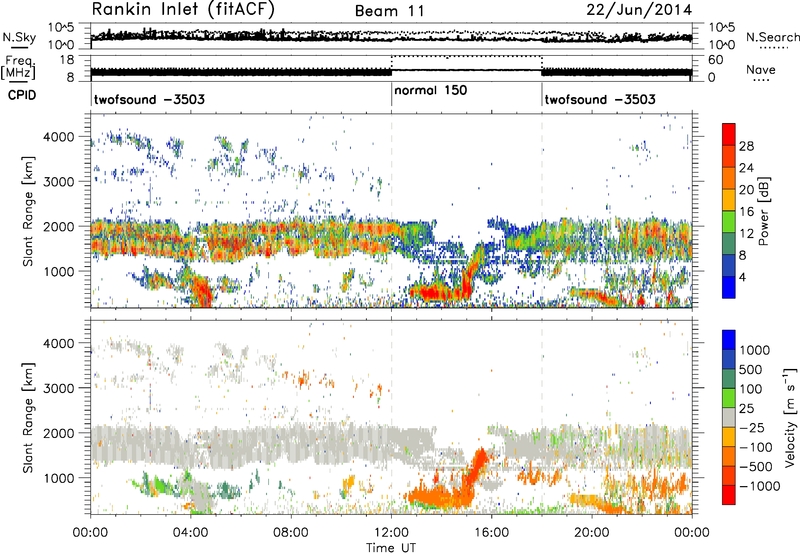Click the '20:00' time axis label
Screen dimensions: 800x554
point(592,532)
